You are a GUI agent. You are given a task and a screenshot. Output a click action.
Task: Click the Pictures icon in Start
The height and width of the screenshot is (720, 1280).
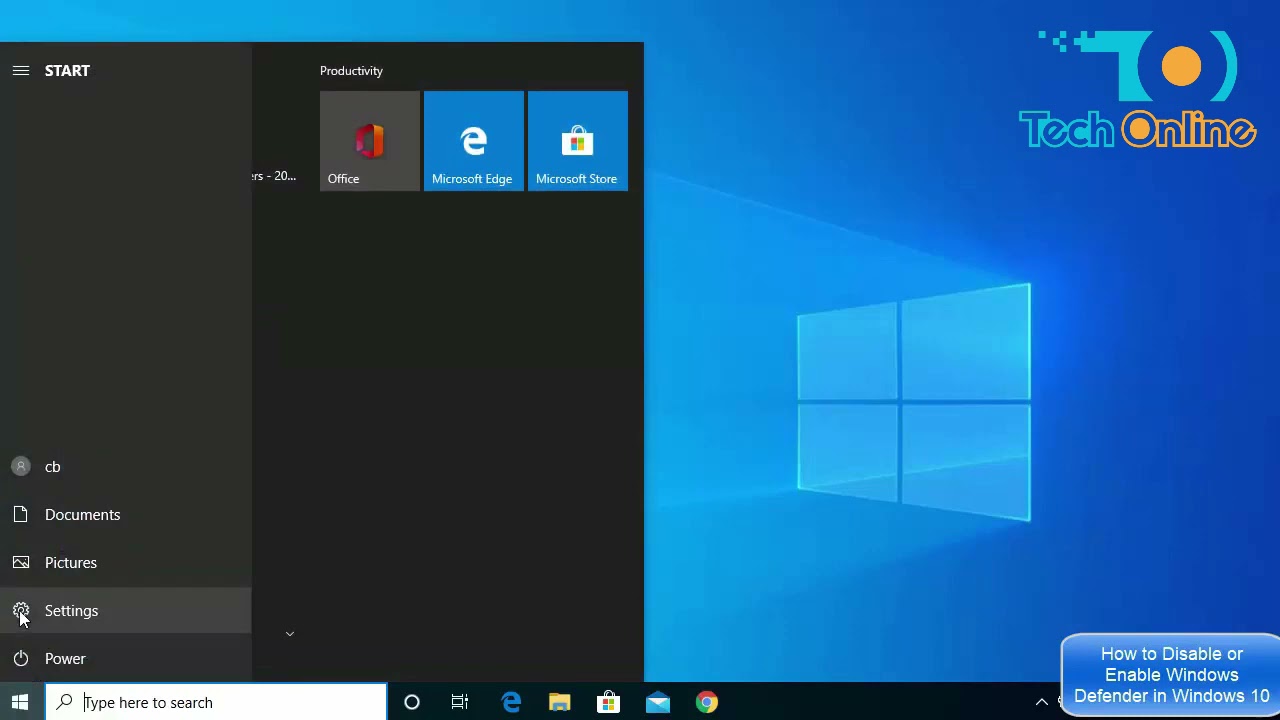(21, 562)
